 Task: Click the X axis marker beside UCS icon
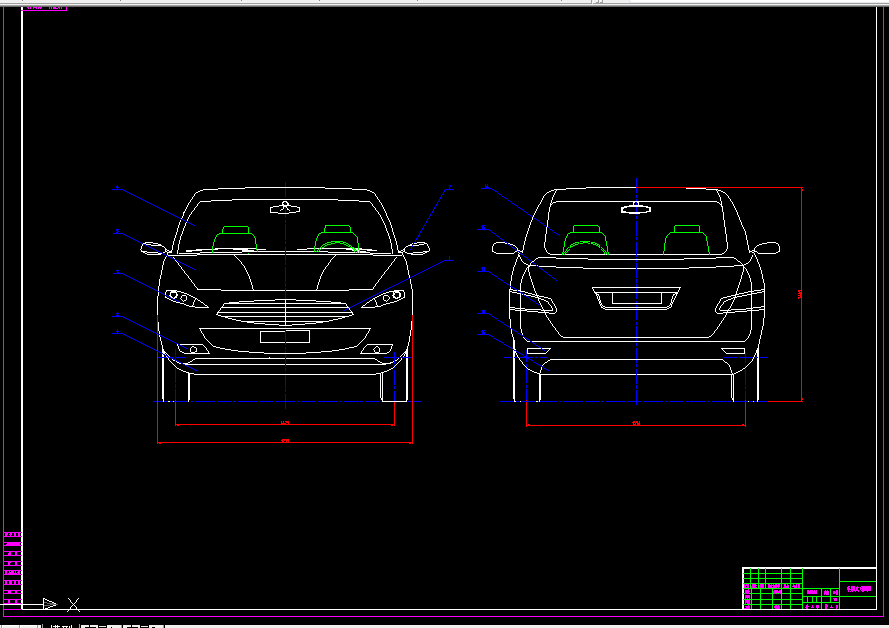tap(74, 605)
